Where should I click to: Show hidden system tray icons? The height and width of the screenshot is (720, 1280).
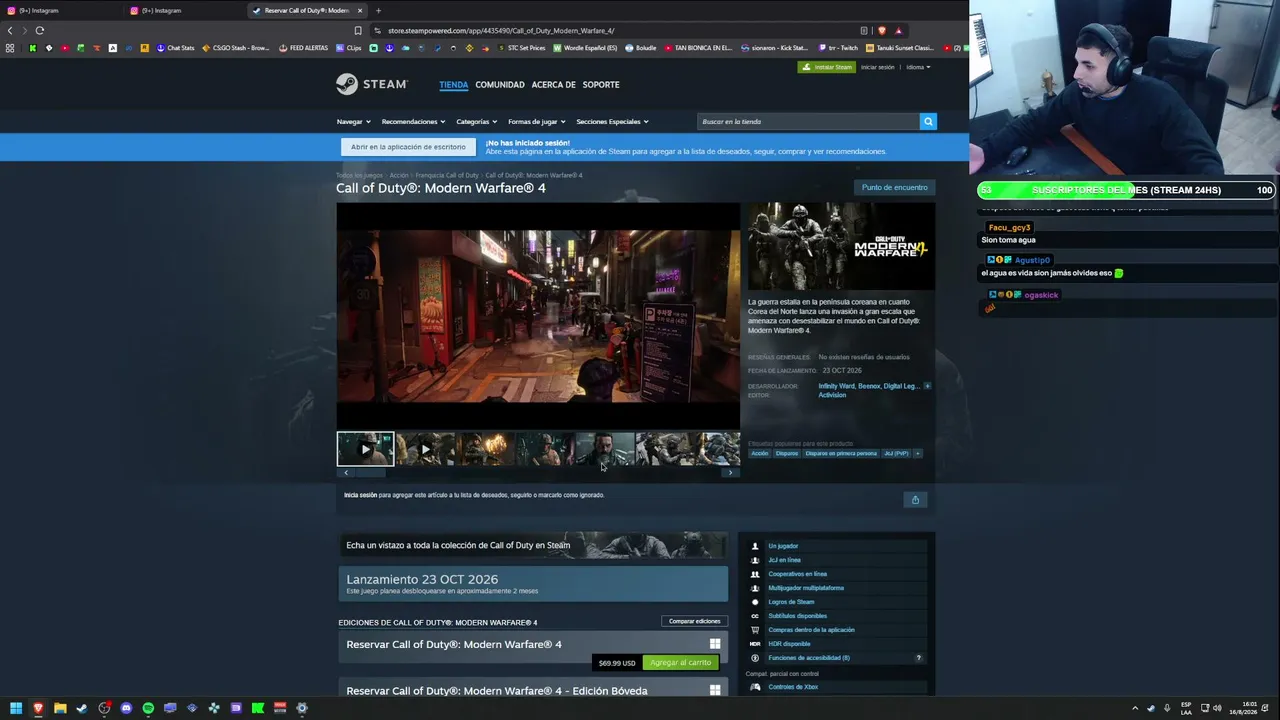(x=1134, y=708)
